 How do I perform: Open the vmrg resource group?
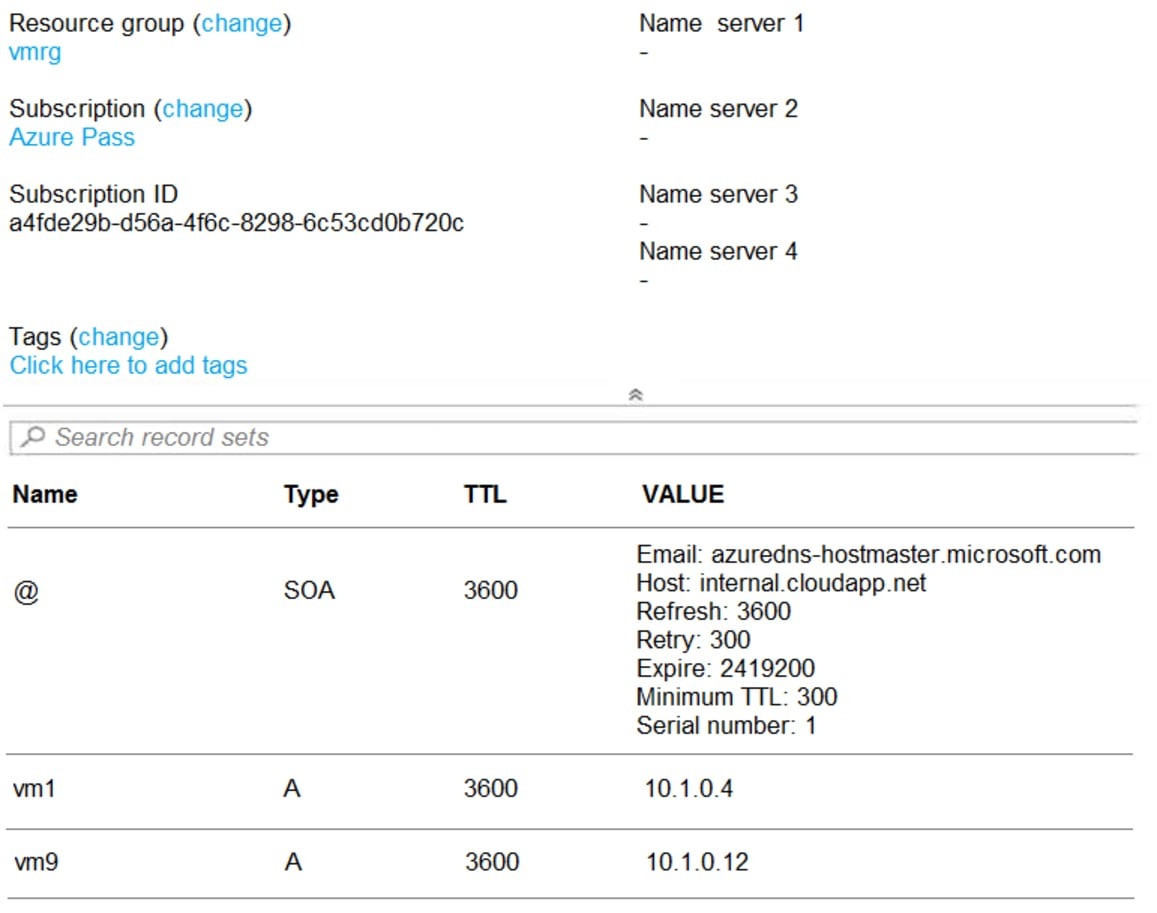pos(35,51)
